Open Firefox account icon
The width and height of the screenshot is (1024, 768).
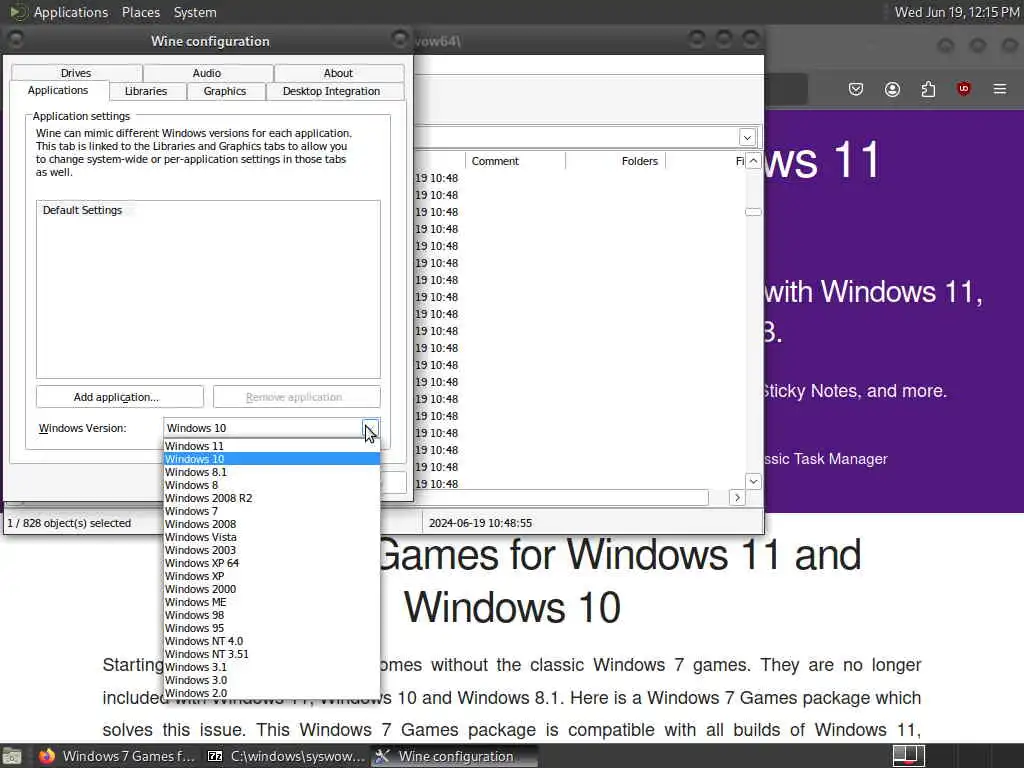pyautogui.click(x=892, y=89)
